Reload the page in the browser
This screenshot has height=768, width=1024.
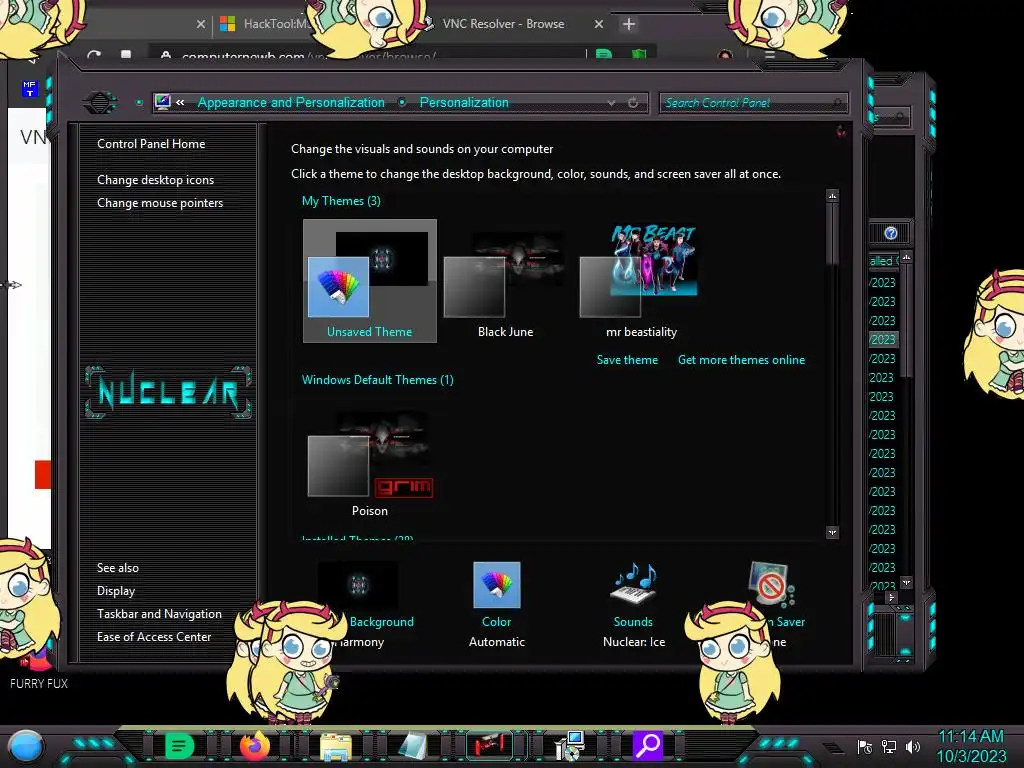(x=93, y=56)
